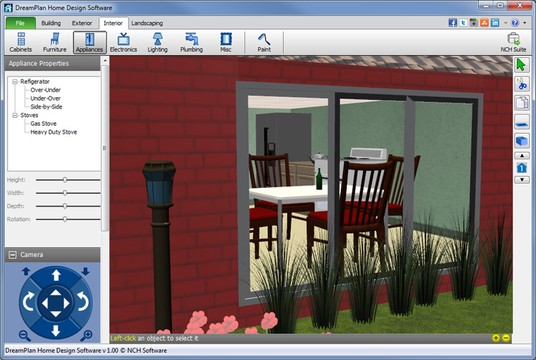Click center camera pan pad
536x360 pixels.
click(x=55, y=303)
